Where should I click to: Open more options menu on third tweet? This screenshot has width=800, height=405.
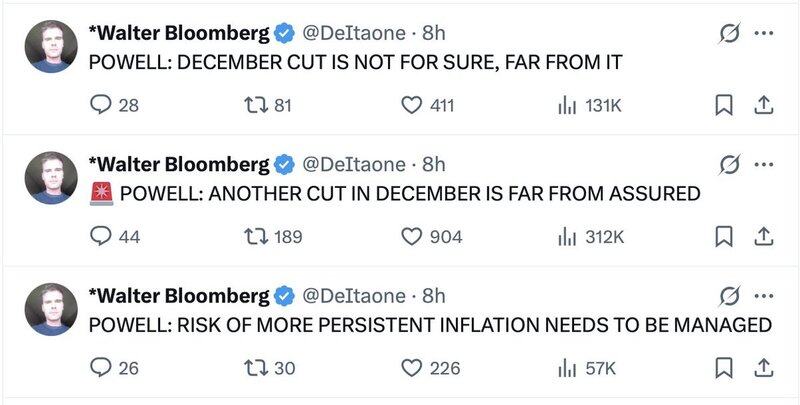[x=764, y=296]
